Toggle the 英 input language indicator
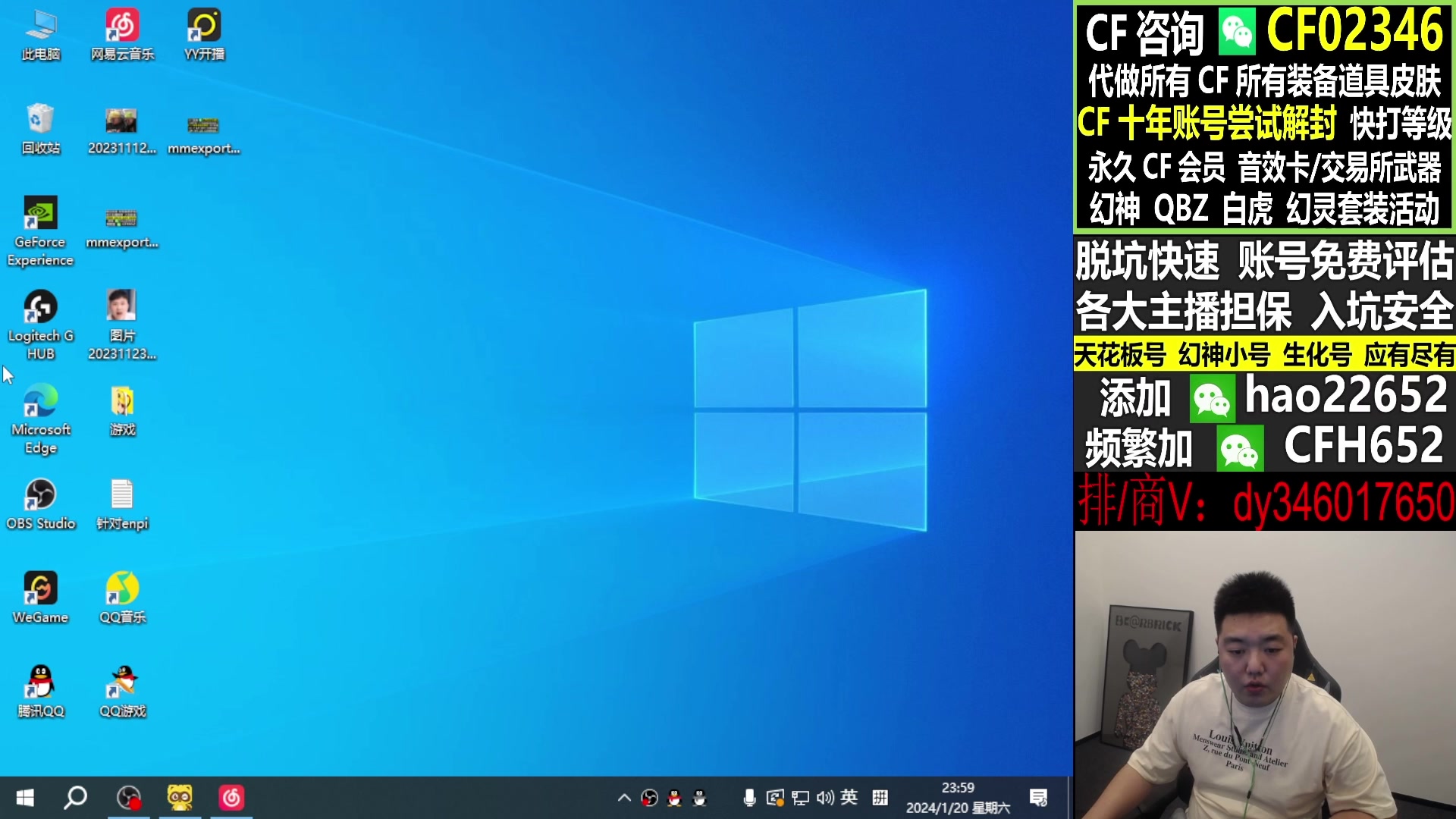This screenshot has width=1456, height=819. (x=849, y=797)
